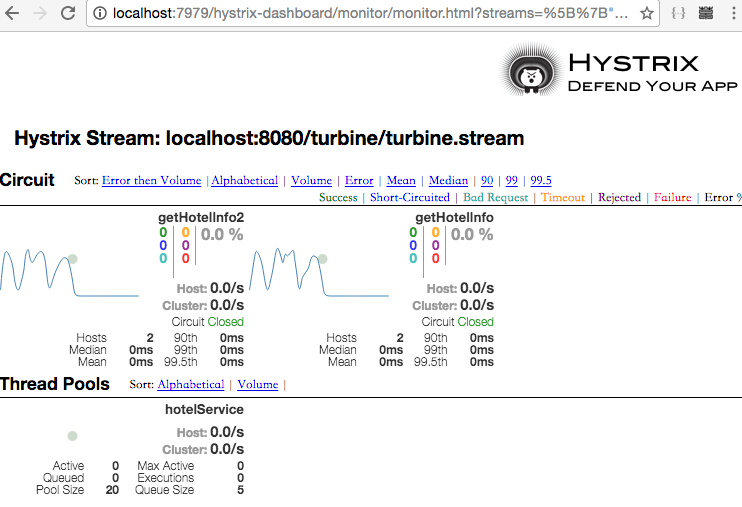Click the hotelService thread pool circle
This screenshot has height=507, width=742.
(x=72, y=436)
